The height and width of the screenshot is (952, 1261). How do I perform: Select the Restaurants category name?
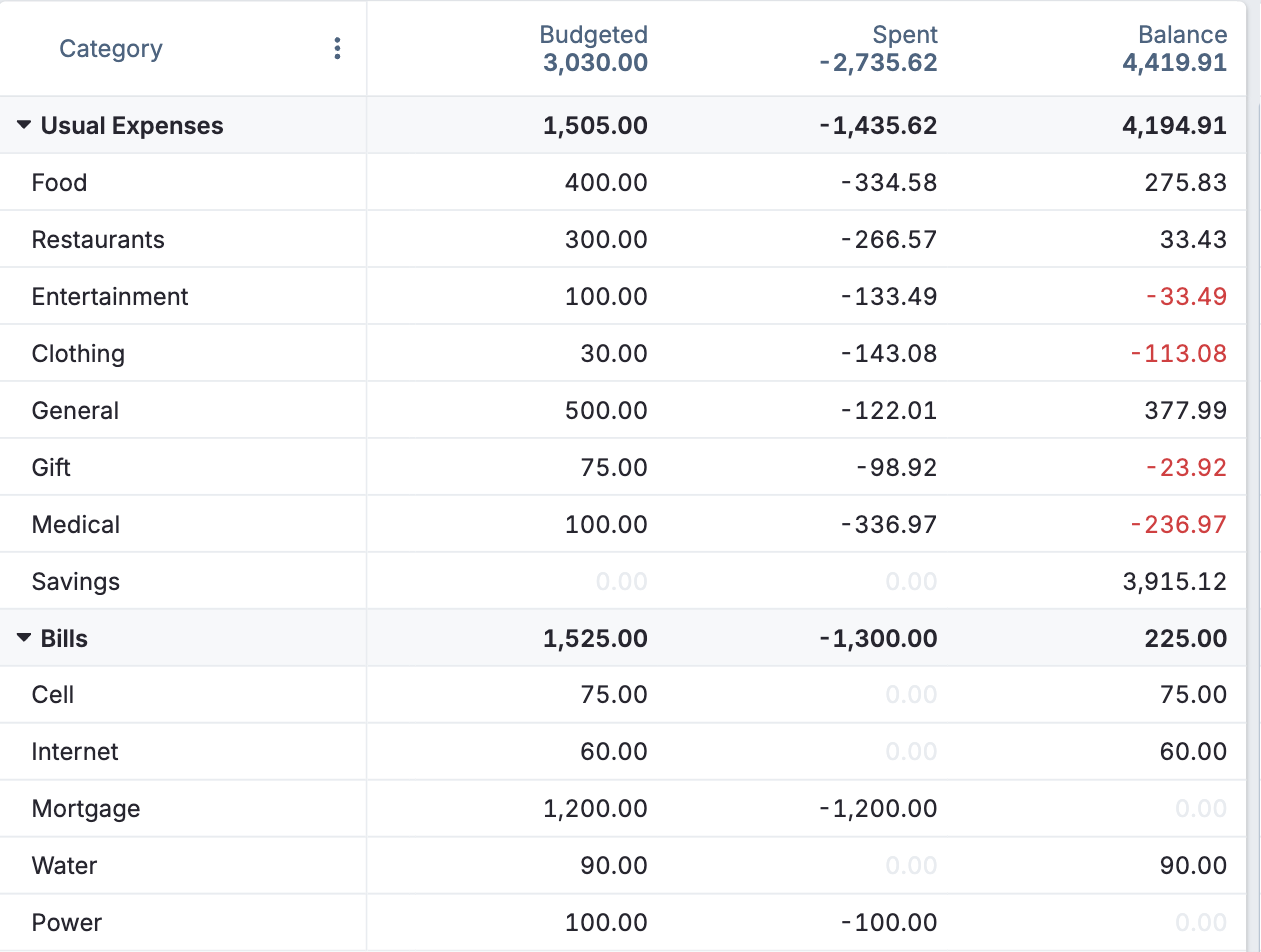pyautogui.click(x=98, y=240)
